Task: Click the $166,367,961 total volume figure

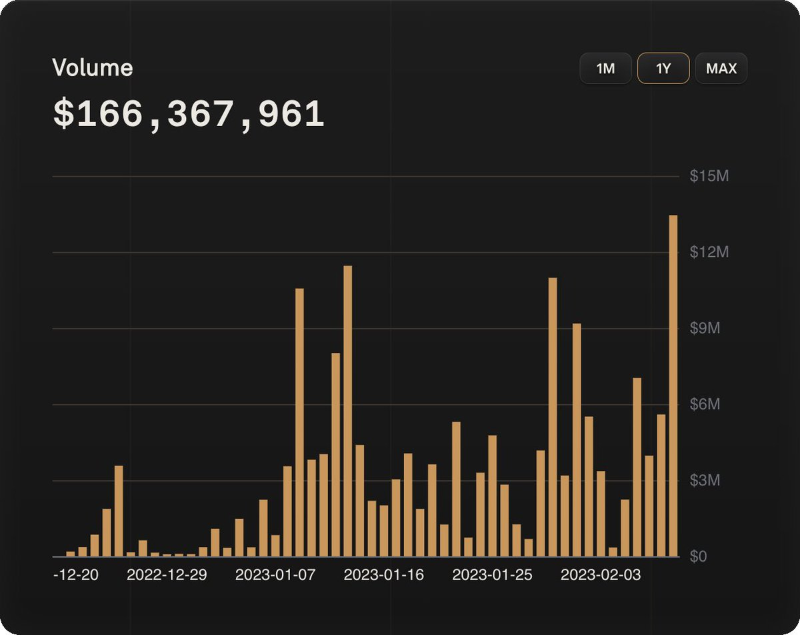Action: point(189,114)
